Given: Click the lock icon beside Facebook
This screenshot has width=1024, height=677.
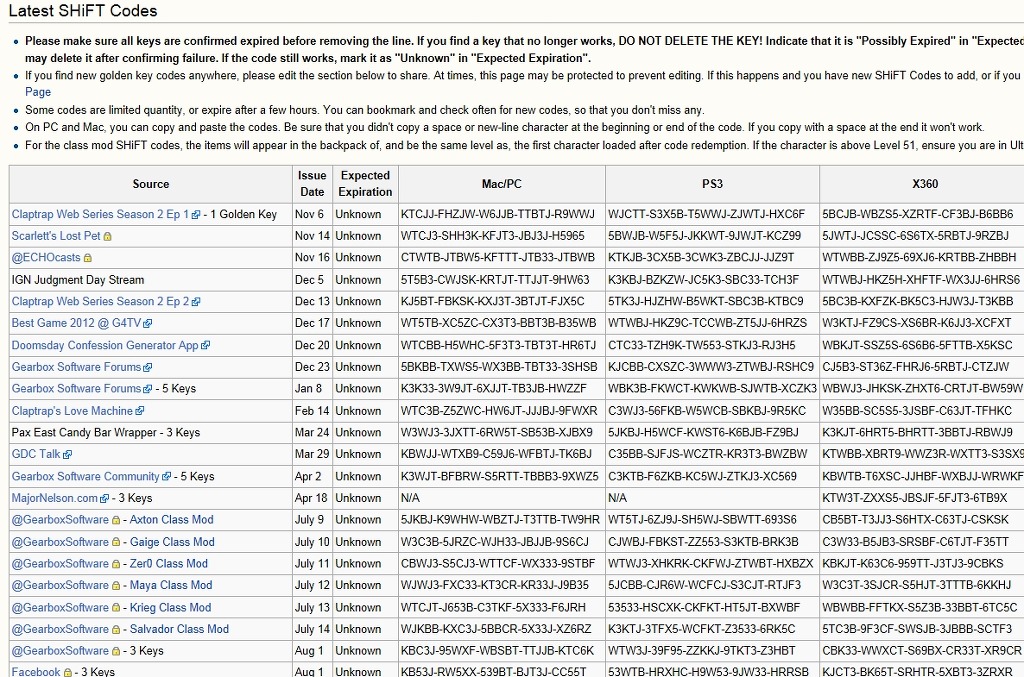Looking at the screenshot, I should click(x=67, y=672).
